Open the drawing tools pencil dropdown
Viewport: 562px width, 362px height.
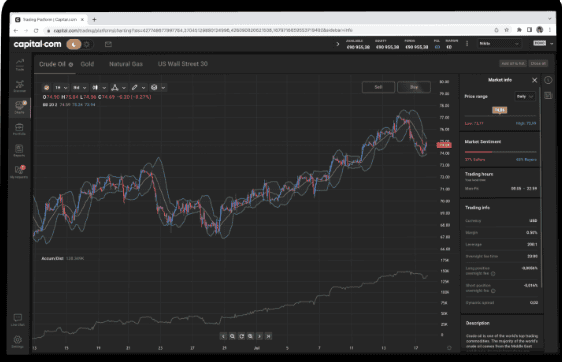(138, 87)
